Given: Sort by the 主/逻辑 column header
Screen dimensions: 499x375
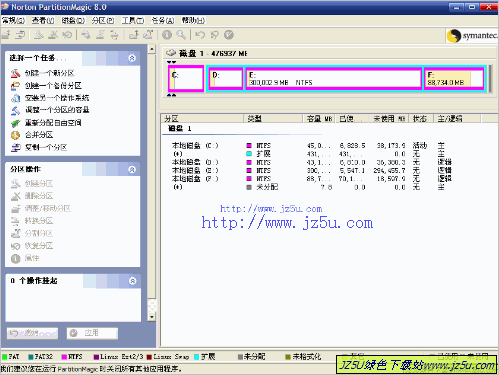Looking at the screenshot, I should click(457, 118).
